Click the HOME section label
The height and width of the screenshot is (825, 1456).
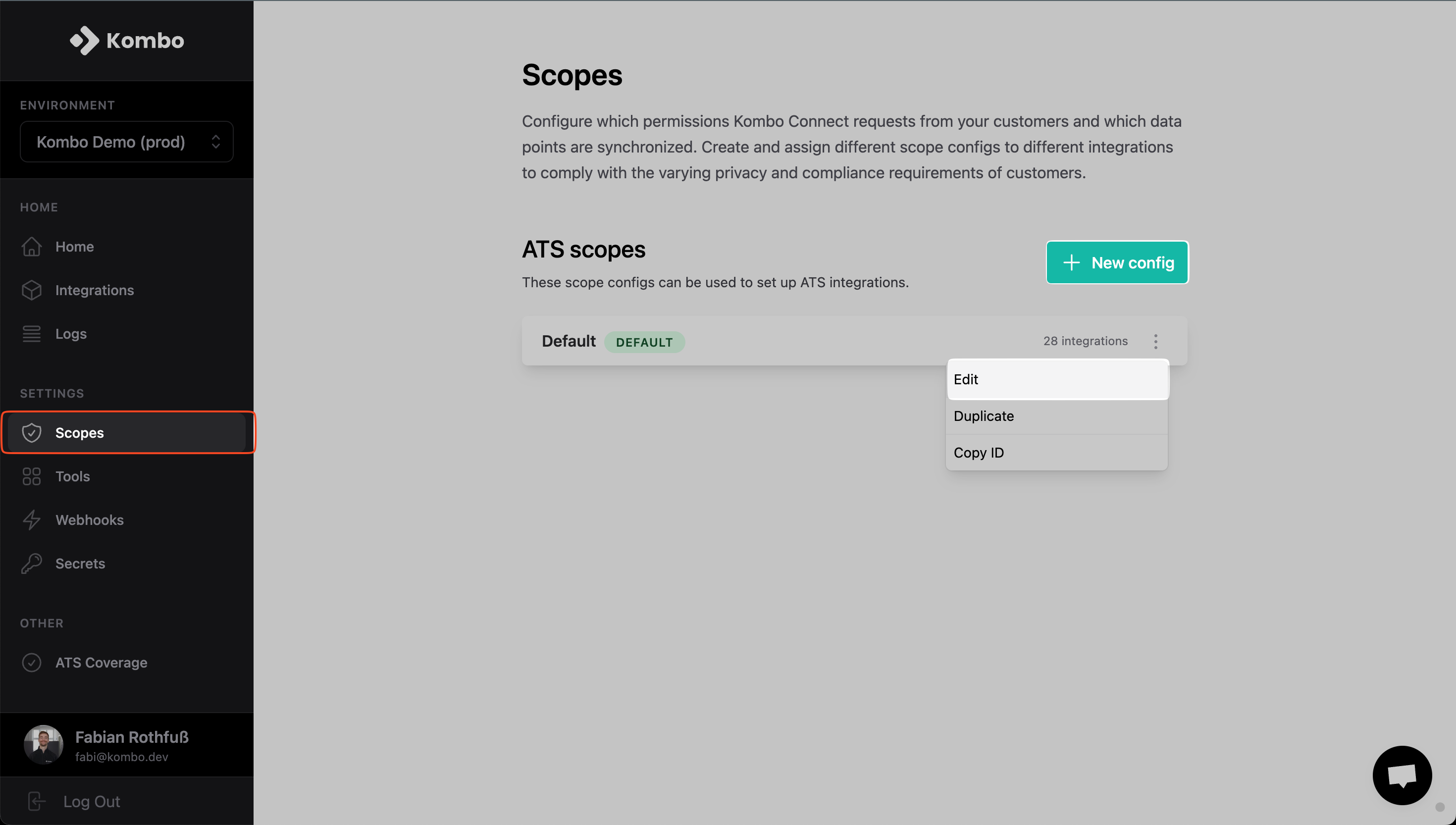coord(39,207)
